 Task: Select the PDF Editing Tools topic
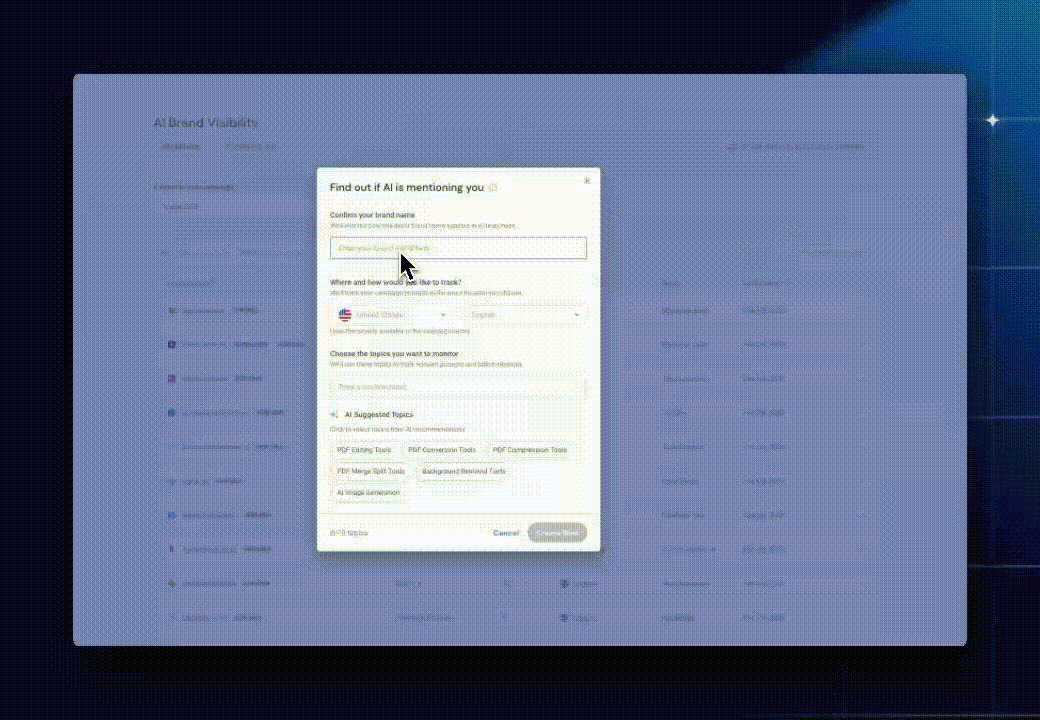tap(364, 450)
